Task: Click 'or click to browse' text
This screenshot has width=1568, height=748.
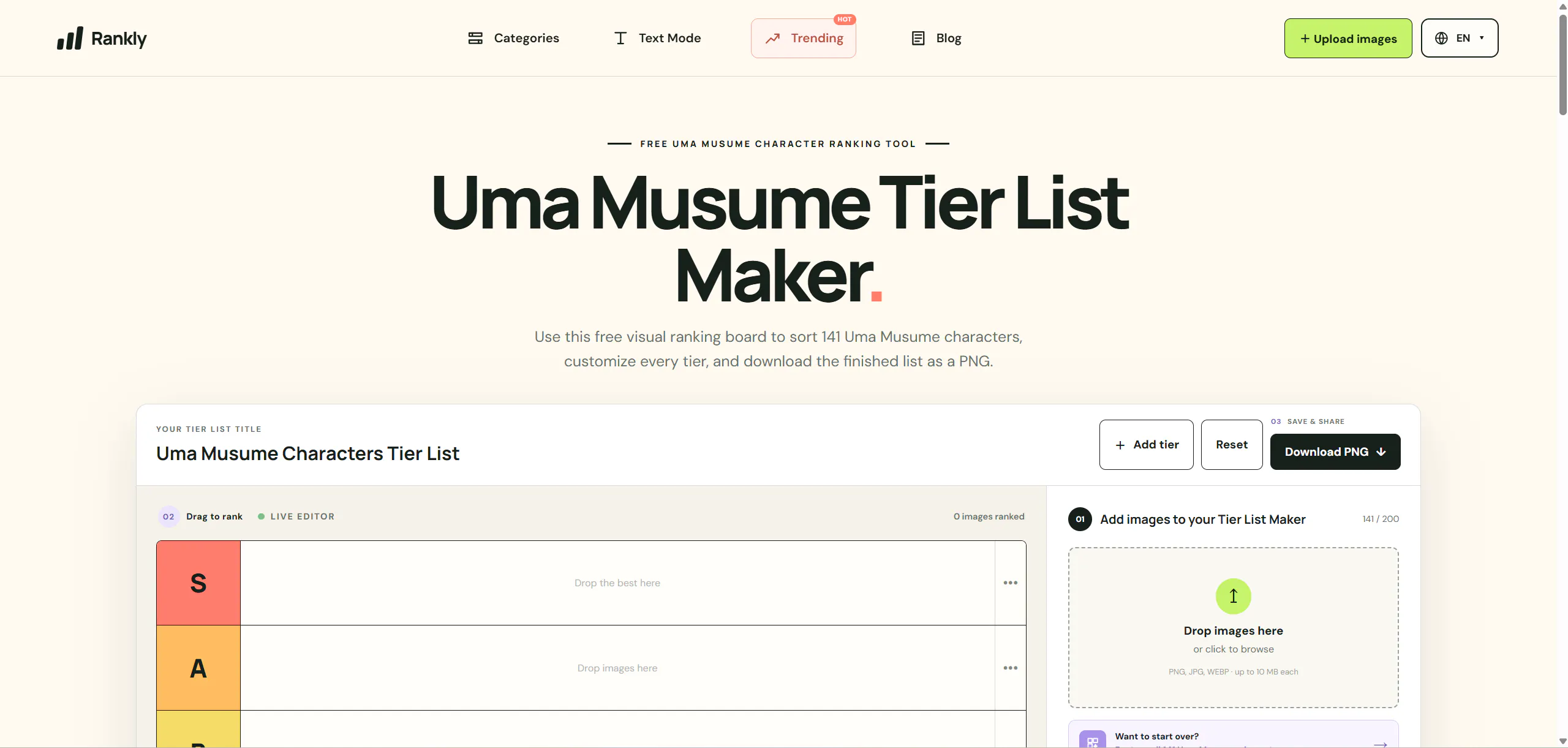Action: tap(1234, 649)
